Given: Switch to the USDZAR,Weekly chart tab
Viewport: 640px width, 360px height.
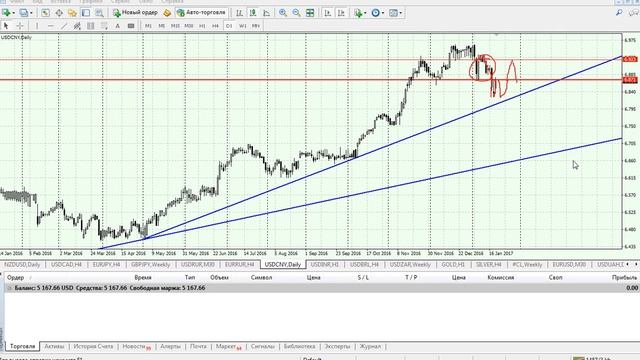Looking at the screenshot, I should [410, 264].
